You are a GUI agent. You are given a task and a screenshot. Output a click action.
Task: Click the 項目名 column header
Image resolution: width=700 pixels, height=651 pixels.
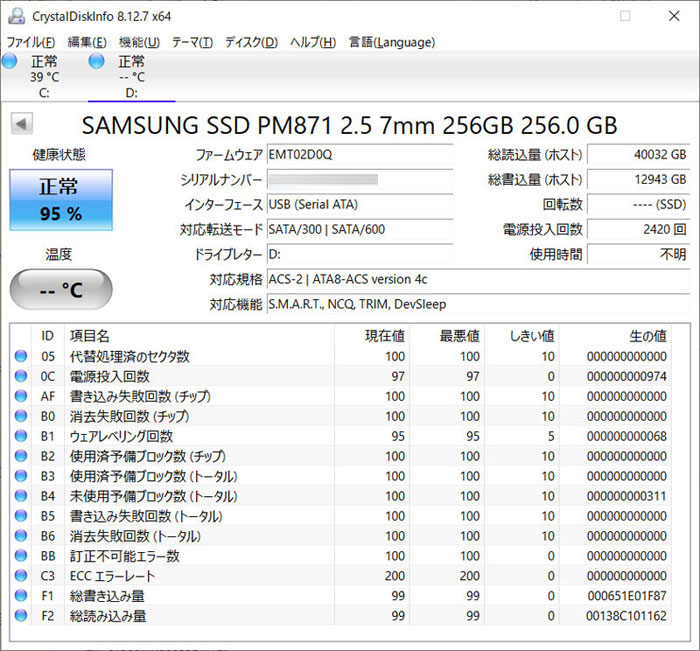click(199, 336)
